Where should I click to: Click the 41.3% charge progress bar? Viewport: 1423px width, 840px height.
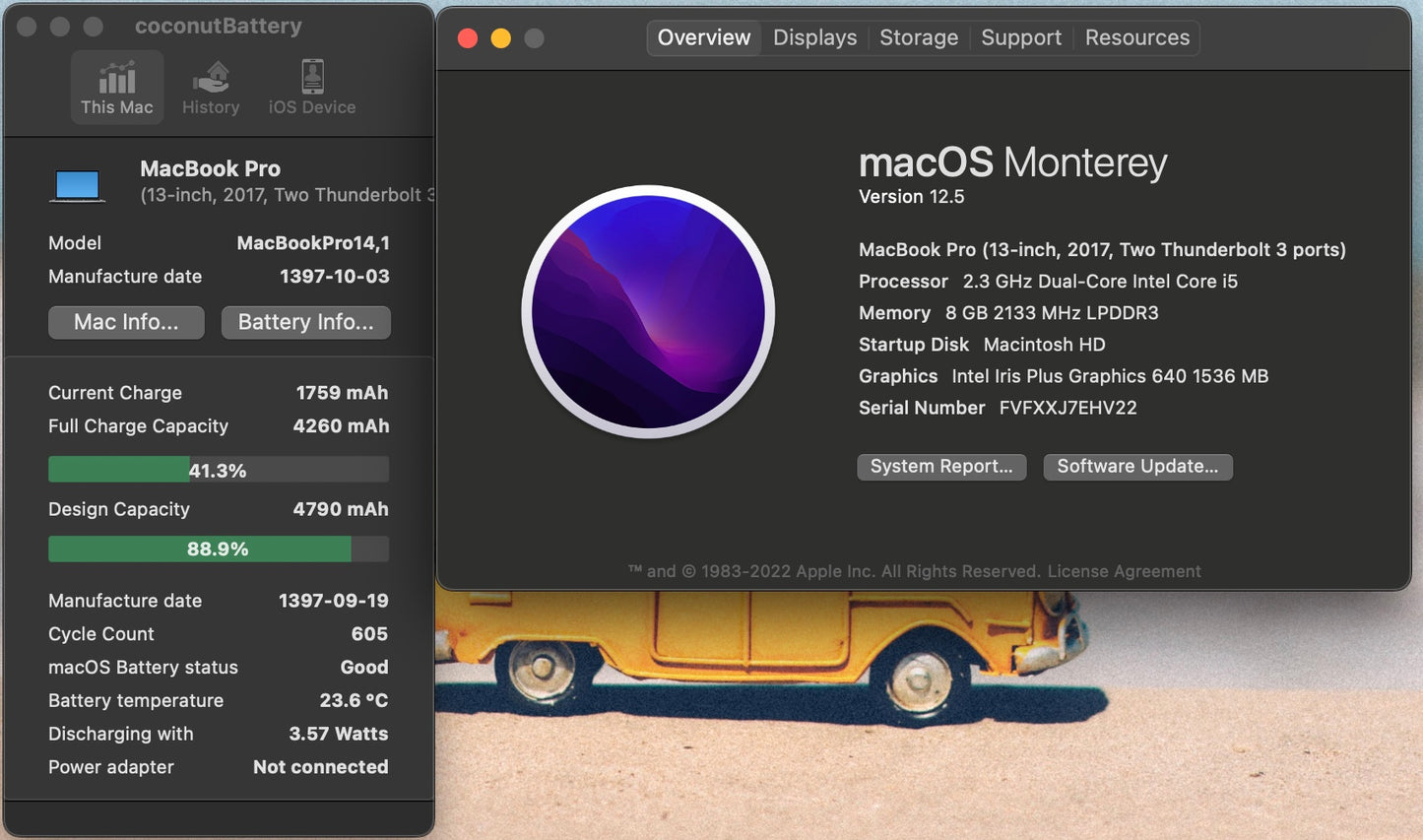pyautogui.click(x=218, y=469)
